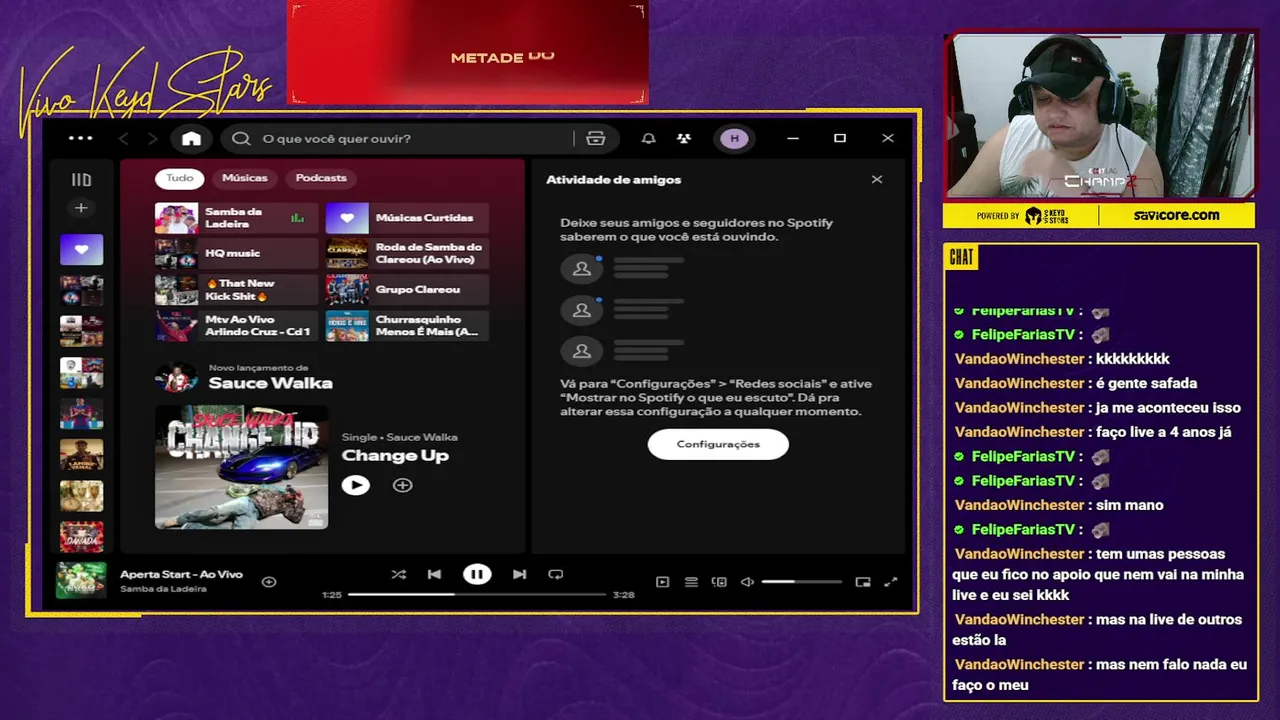Open That New Kick Shit playlist

236,290
